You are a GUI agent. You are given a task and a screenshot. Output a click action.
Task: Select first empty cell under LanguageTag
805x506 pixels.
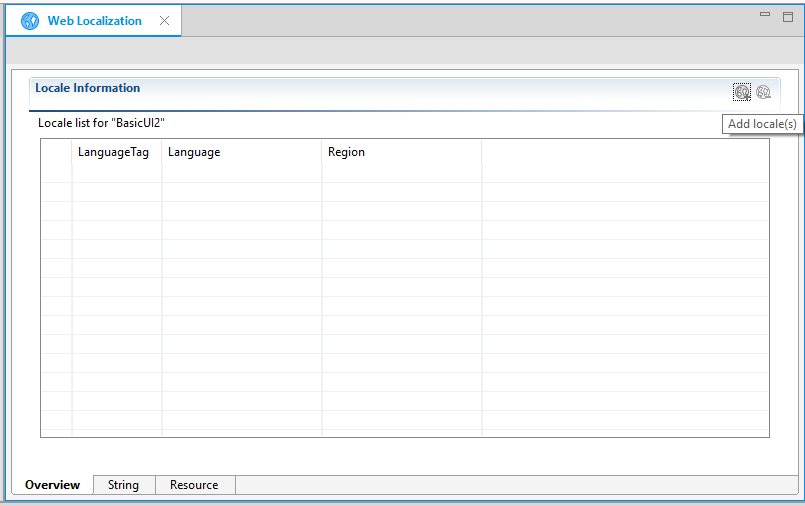point(116,173)
